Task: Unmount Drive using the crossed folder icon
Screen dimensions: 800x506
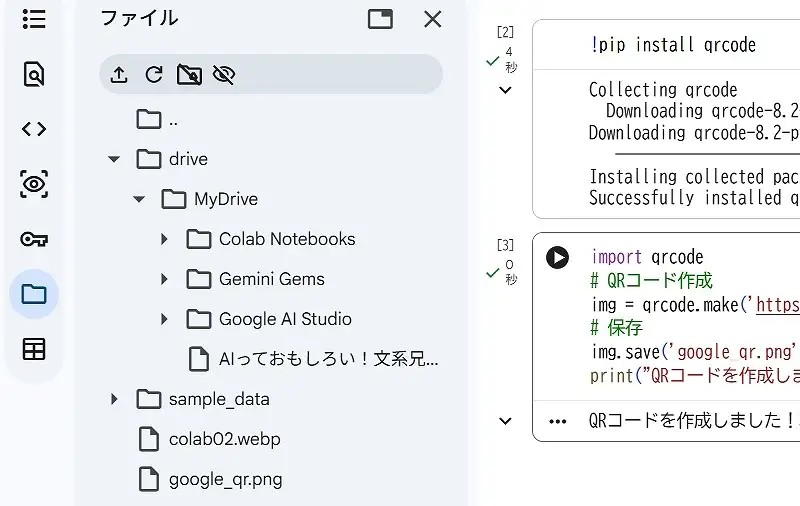Action: (x=188, y=75)
